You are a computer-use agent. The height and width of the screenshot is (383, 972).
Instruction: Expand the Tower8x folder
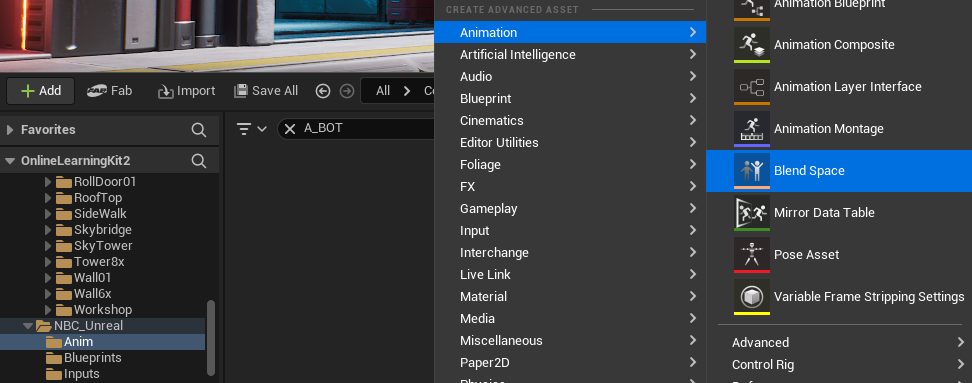pos(48,262)
